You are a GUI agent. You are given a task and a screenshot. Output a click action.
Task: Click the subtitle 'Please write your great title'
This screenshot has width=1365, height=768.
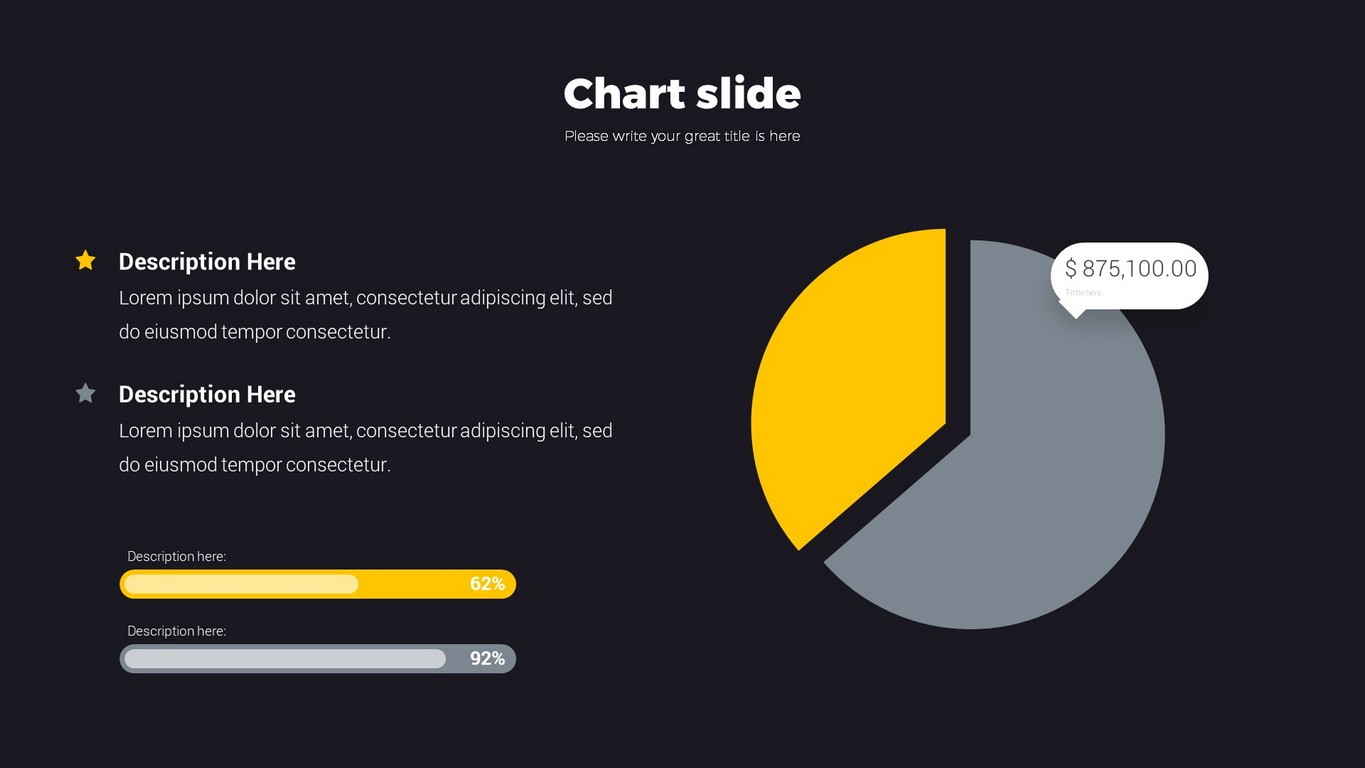[x=682, y=136]
